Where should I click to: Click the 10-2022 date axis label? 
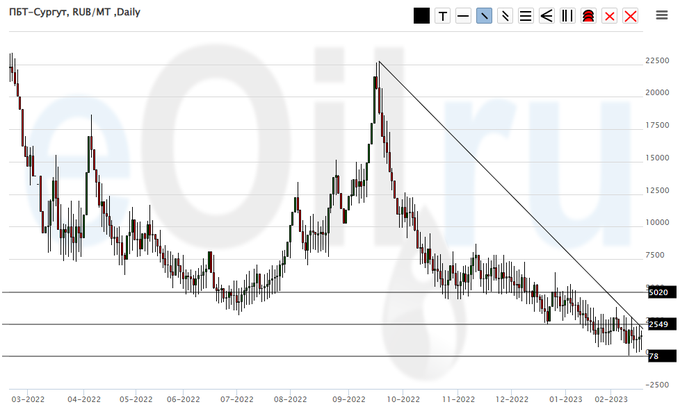(x=402, y=398)
